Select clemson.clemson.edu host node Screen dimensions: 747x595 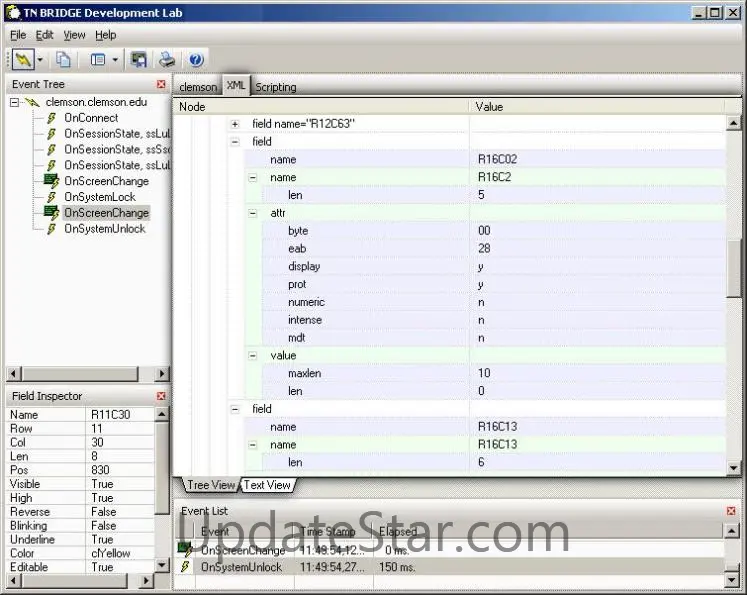click(96, 102)
